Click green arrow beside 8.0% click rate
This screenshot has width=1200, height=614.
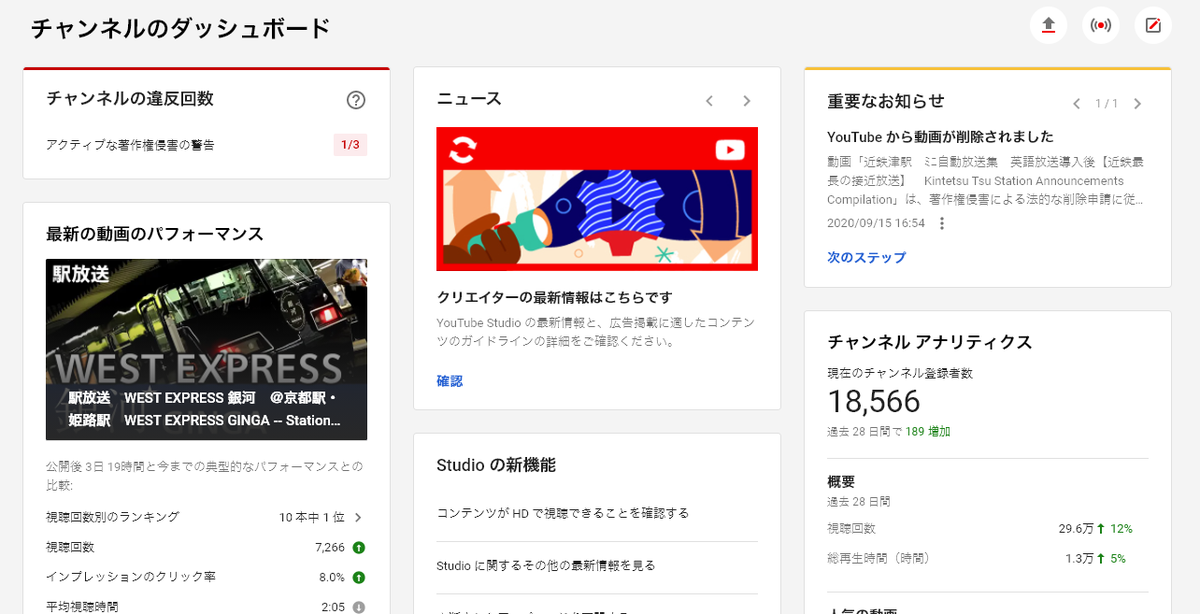pos(358,577)
